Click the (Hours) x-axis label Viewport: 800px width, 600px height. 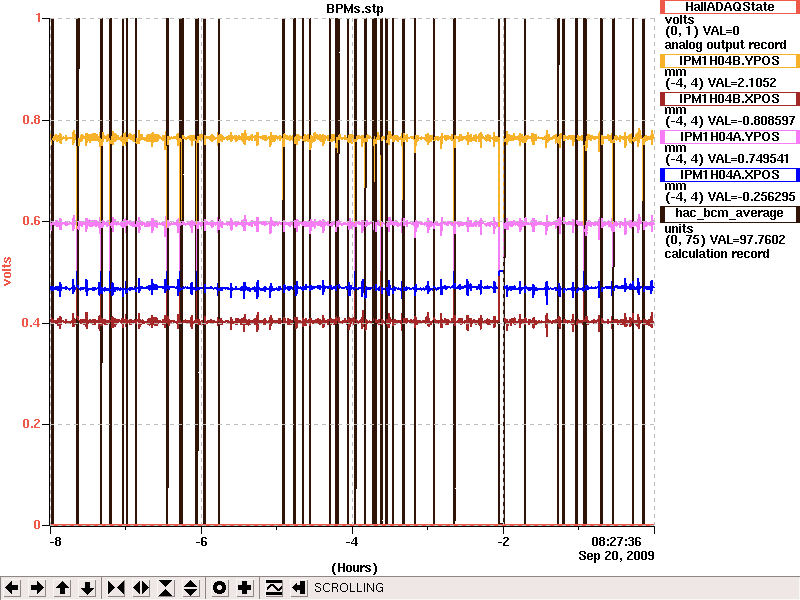(x=355, y=568)
